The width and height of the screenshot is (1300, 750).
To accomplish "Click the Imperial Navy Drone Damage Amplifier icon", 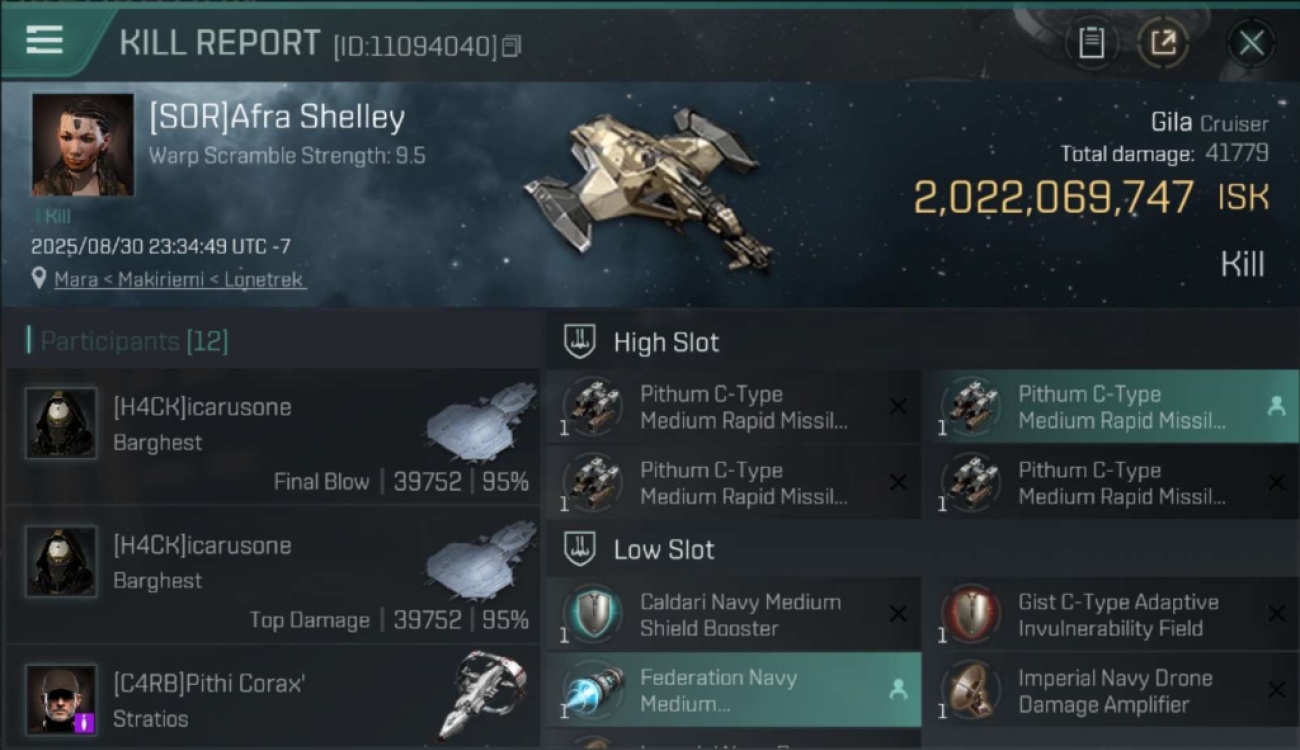I will click(972, 690).
